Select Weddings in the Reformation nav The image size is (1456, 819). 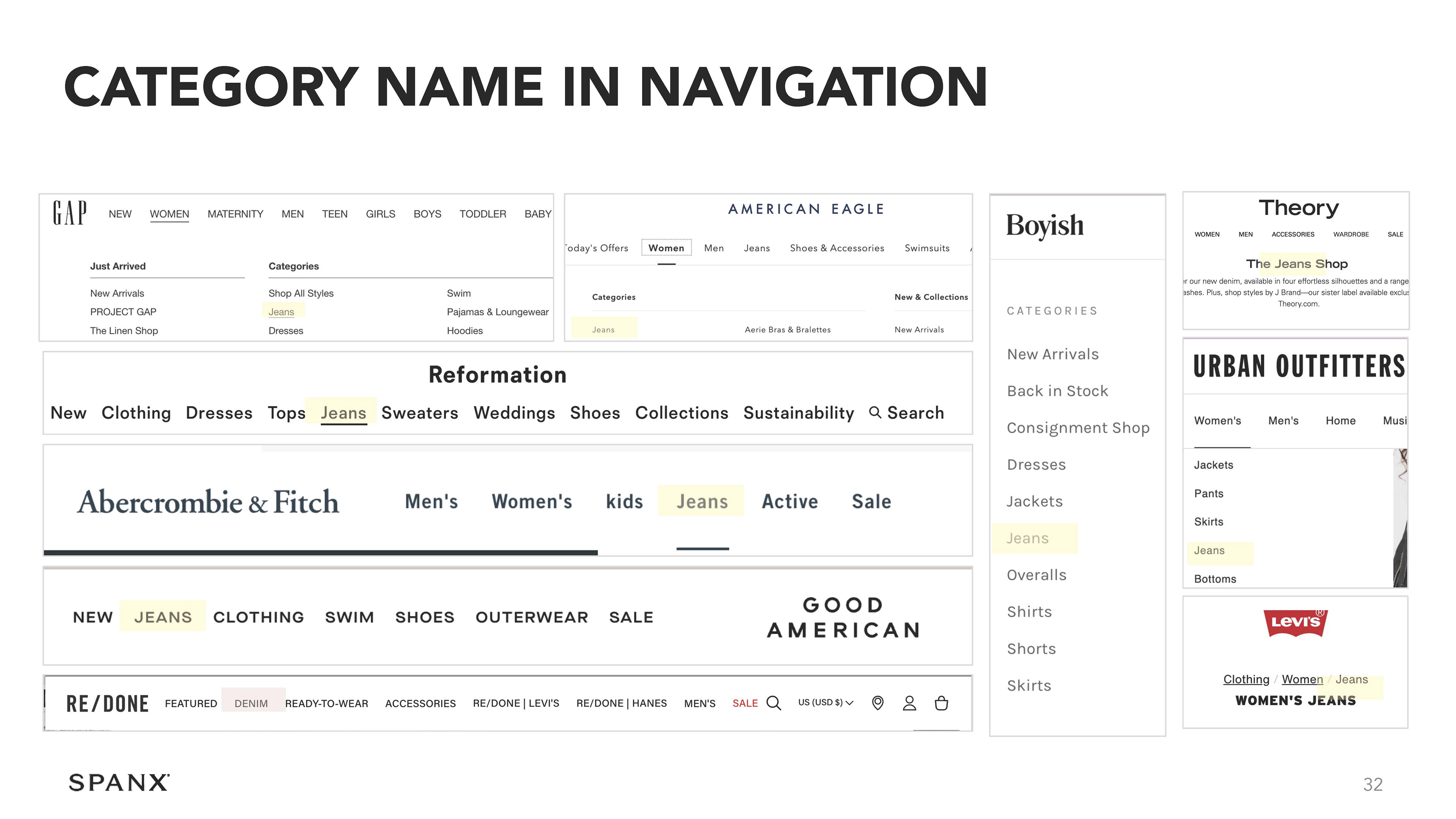(x=515, y=413)
